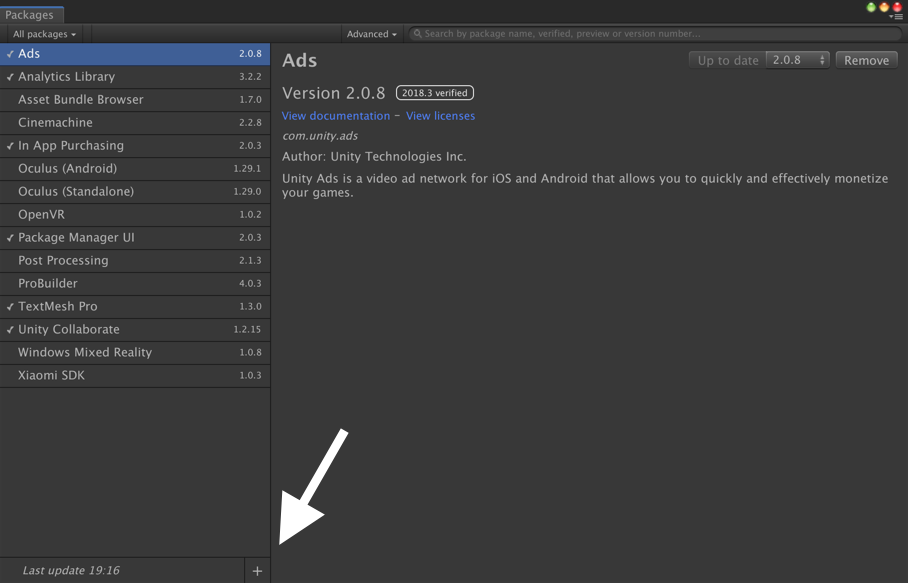The width and height of the screenshot is (908, 583).
Task: Select the Cinemachine package
Action: tap(135, 123)
